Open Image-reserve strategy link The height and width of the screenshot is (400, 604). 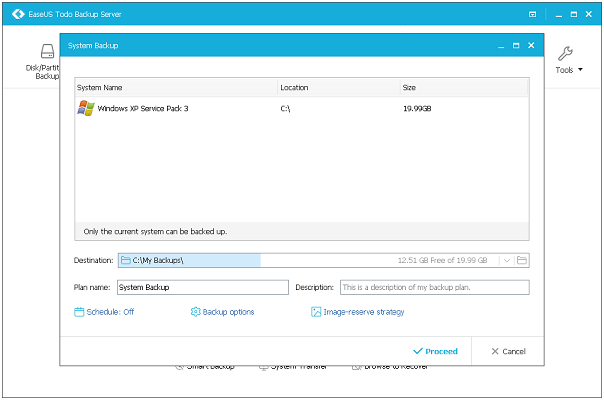coord(357,312)
